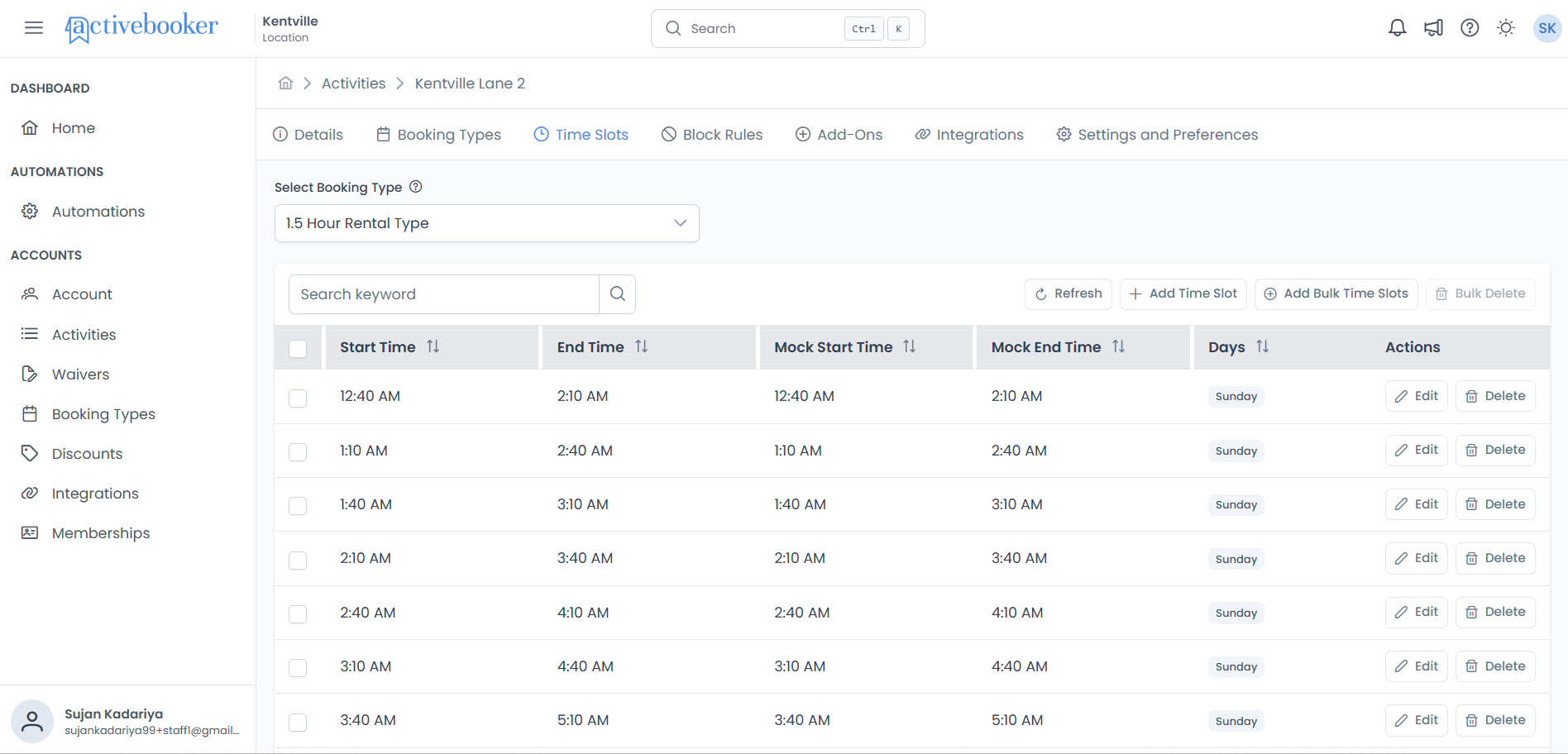Viewport: 1568px width, 754px height.
Task: Open the SK user avatar menu
Action: coord(1546,28)
